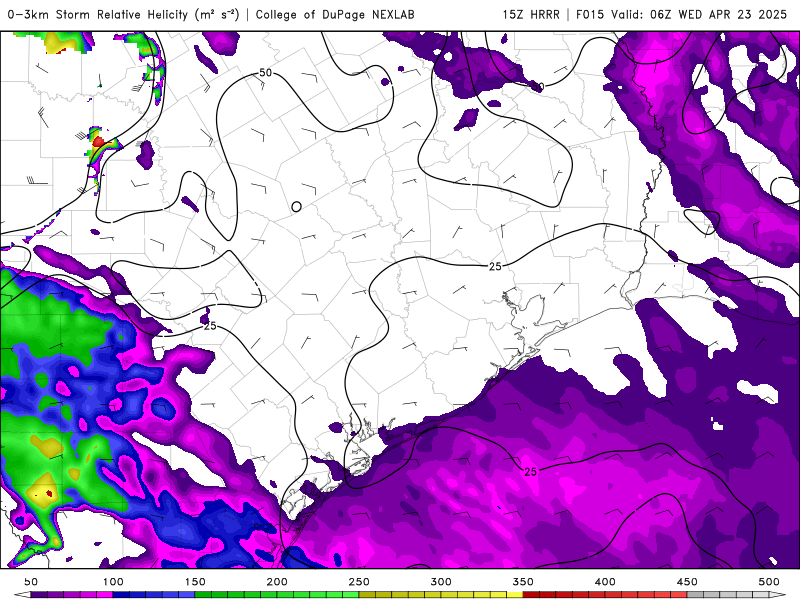Click the "50" contour label near the map top
Viewport: 800px width, 600px height.
pyautogui.click(x=265, y=73)
